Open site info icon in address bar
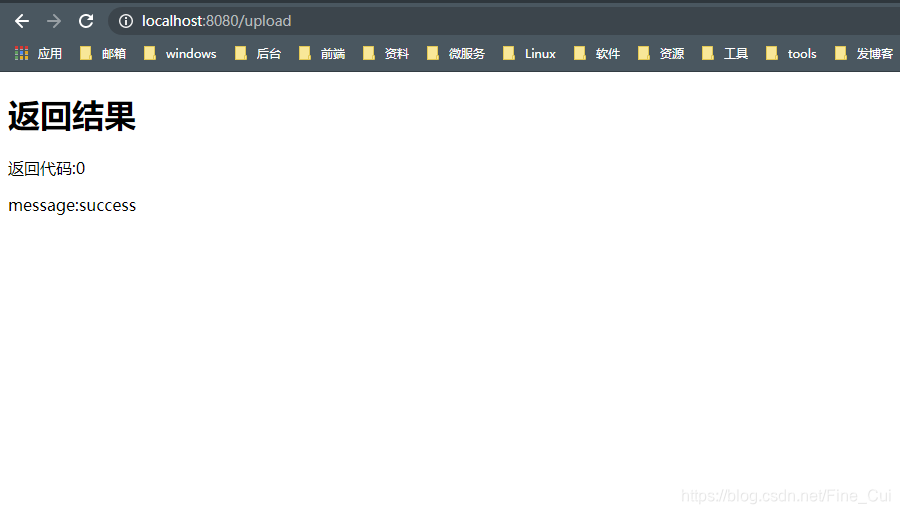Image resolution: width=900 pixels, height=514 pixels. [x=126, y=21]
